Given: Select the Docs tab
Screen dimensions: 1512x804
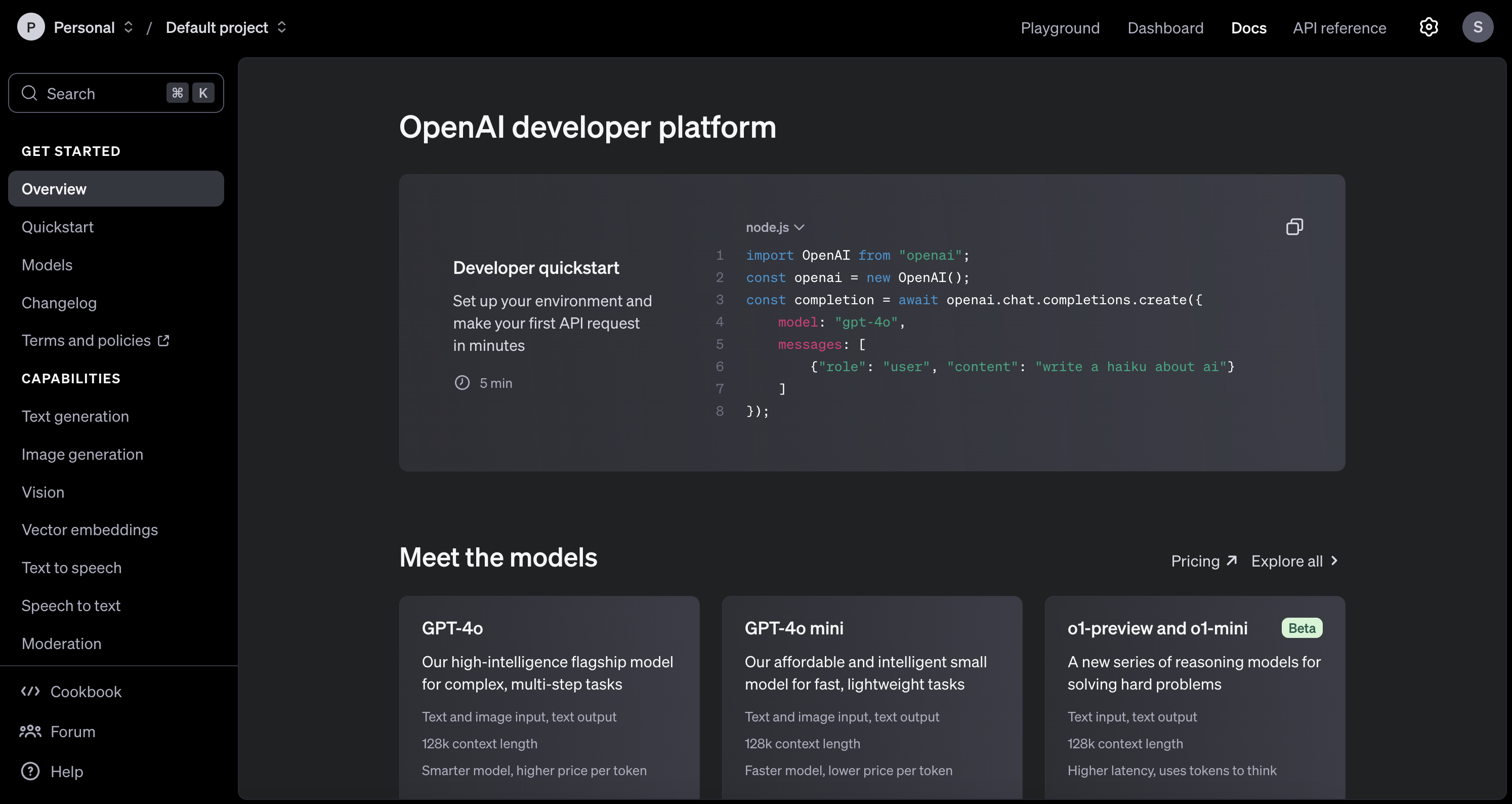Looking at the screenshot, I should tap(1248, 28).
